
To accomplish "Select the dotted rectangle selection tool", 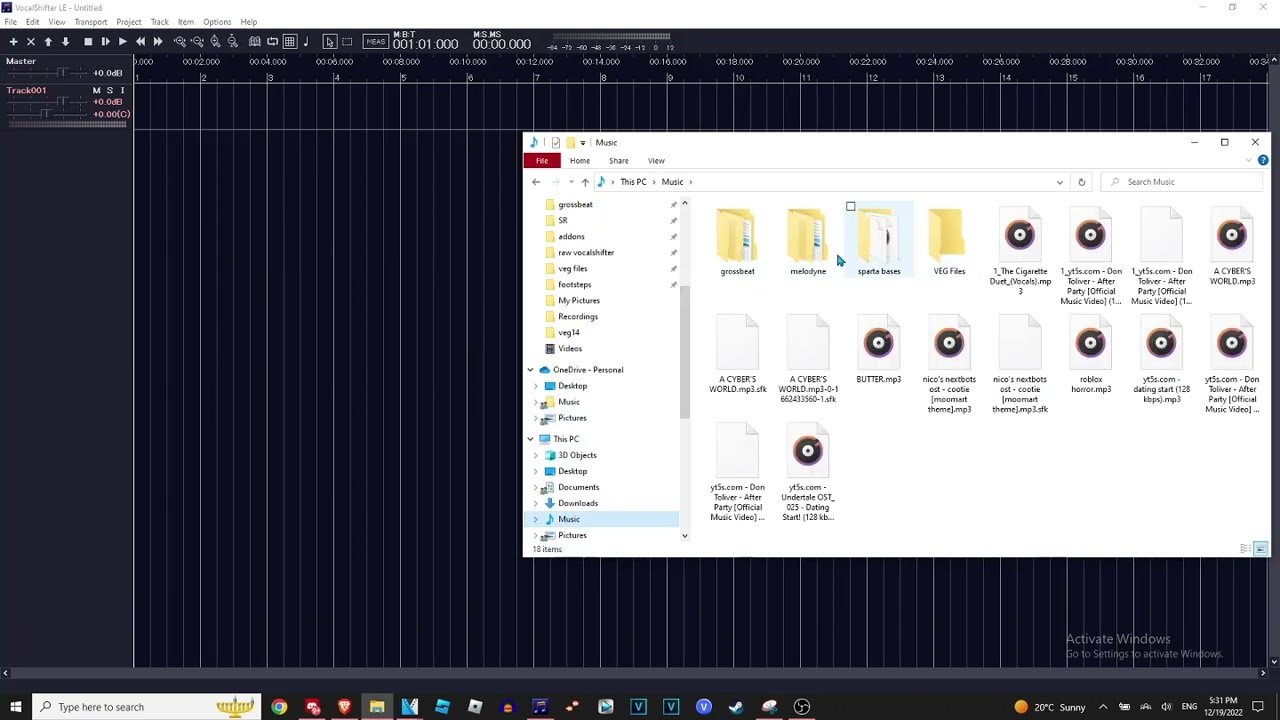I will pos(346,42).
